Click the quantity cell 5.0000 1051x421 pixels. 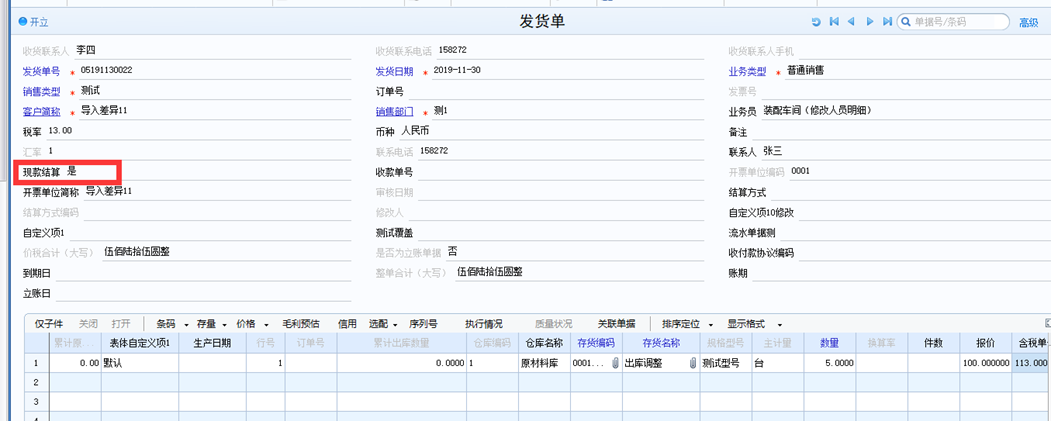click(x=829, y=363)
